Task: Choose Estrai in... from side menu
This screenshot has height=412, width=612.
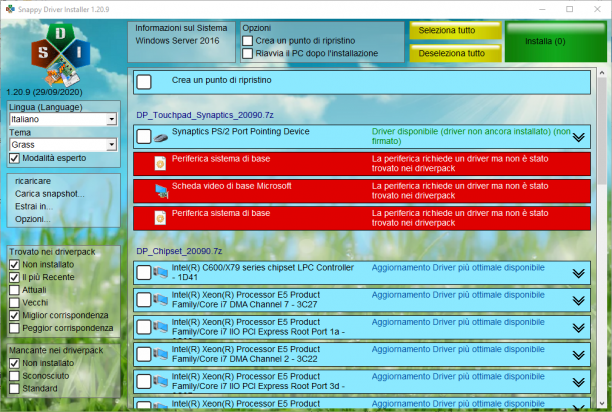Action: tap(34, 206)
